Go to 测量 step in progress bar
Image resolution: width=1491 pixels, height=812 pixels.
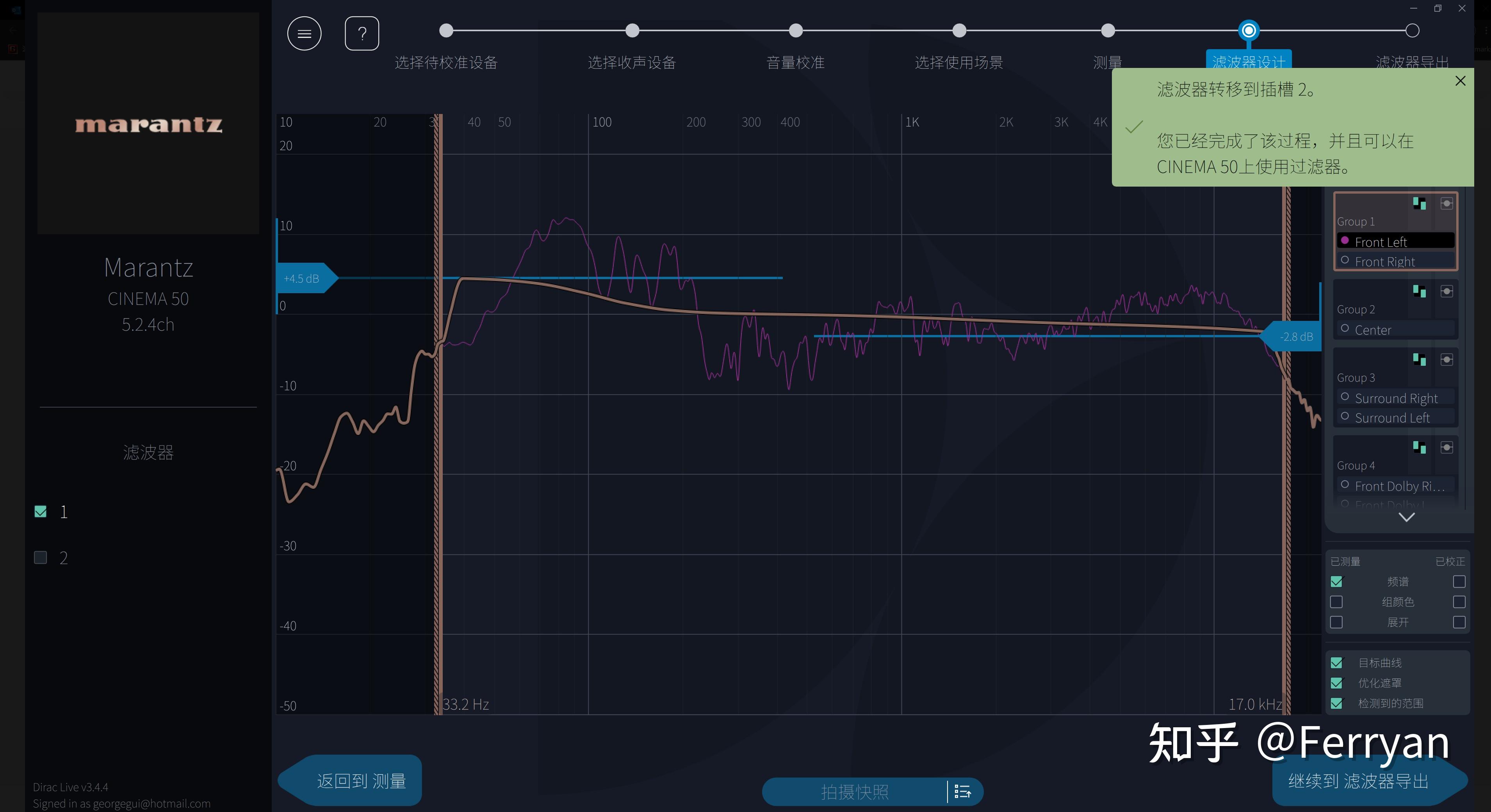[1107, 31]
